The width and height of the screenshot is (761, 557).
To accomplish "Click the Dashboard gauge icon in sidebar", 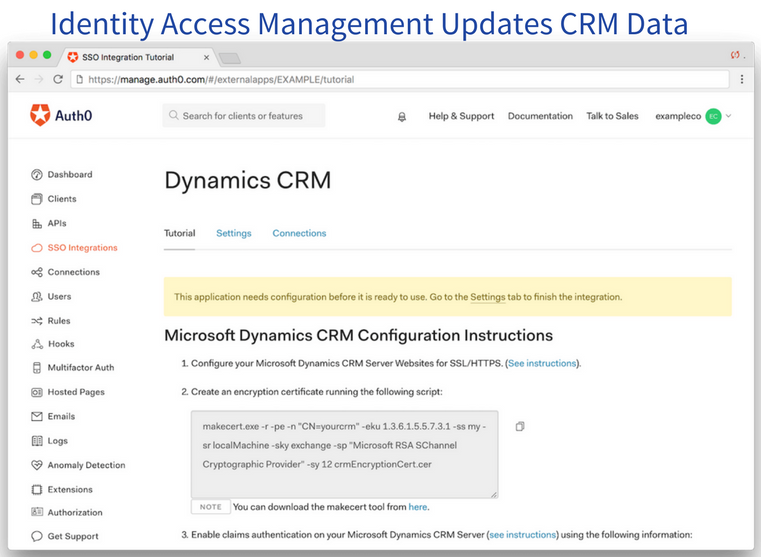I will click(x=37, y=175).
